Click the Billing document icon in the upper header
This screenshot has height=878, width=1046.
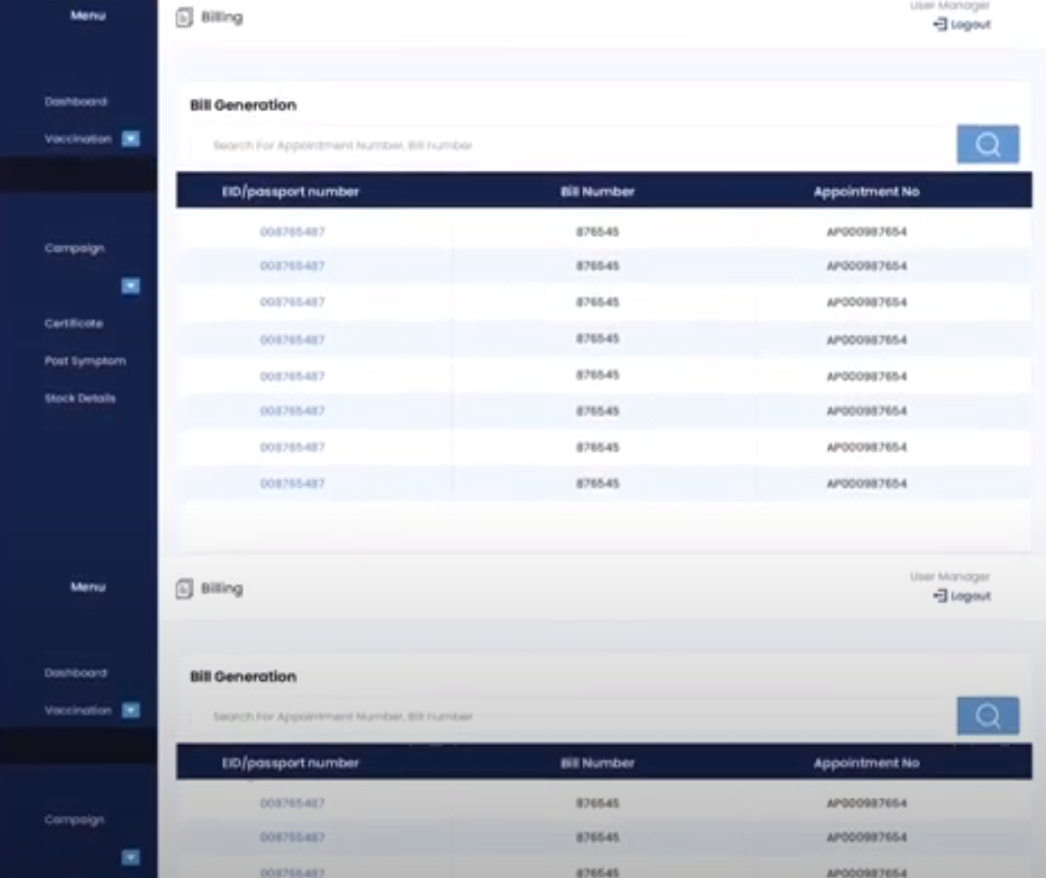pyautogui.click(x=184, y=17)
